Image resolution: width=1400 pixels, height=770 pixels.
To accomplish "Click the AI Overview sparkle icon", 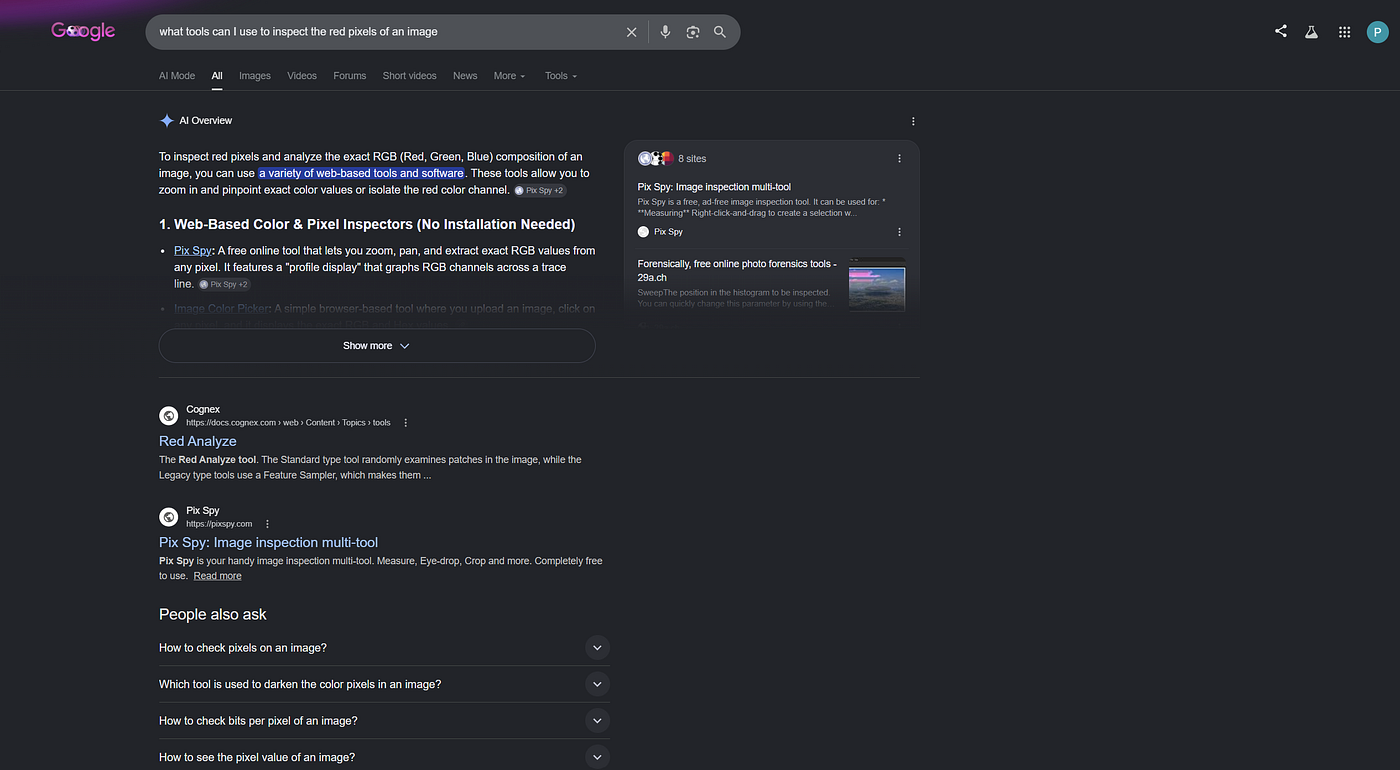I will (167, 121).
